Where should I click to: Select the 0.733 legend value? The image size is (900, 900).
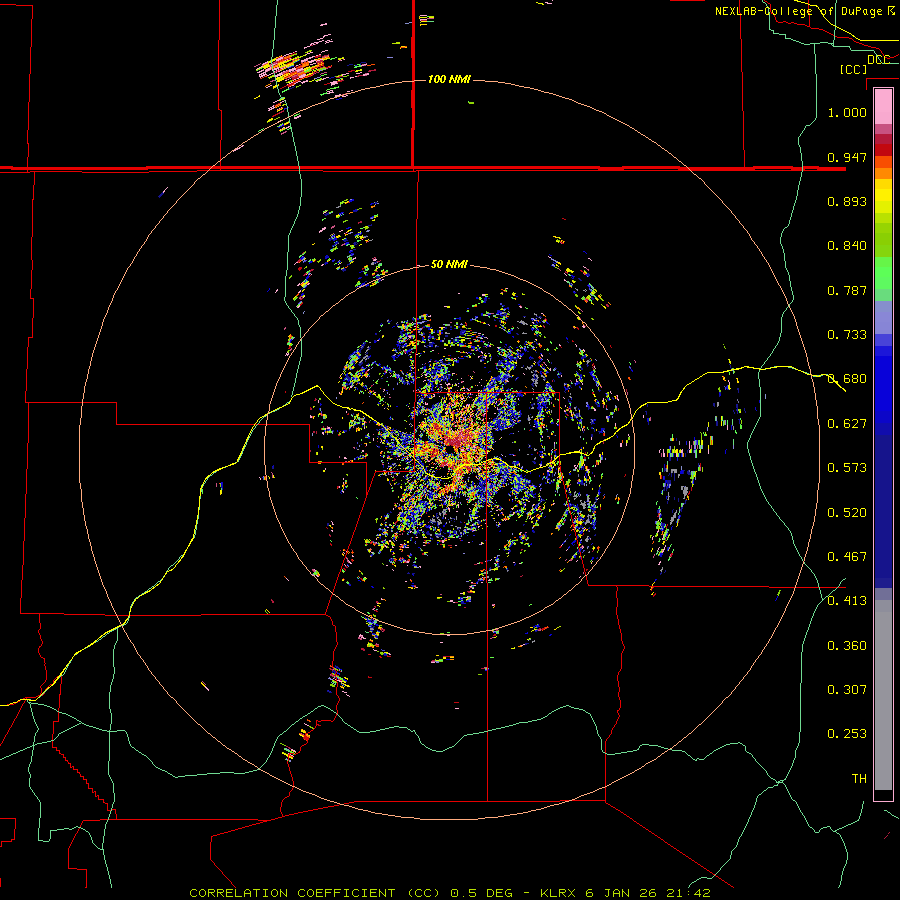[x=847, y=335]
